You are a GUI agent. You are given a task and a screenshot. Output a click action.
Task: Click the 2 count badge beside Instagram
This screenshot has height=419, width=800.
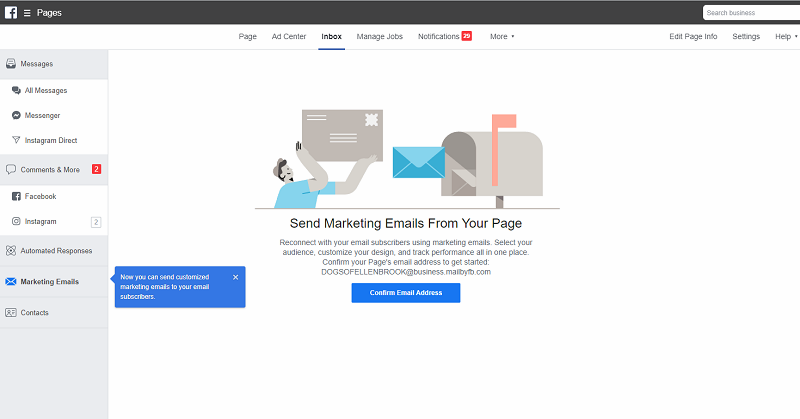click(x=96, y=222)
